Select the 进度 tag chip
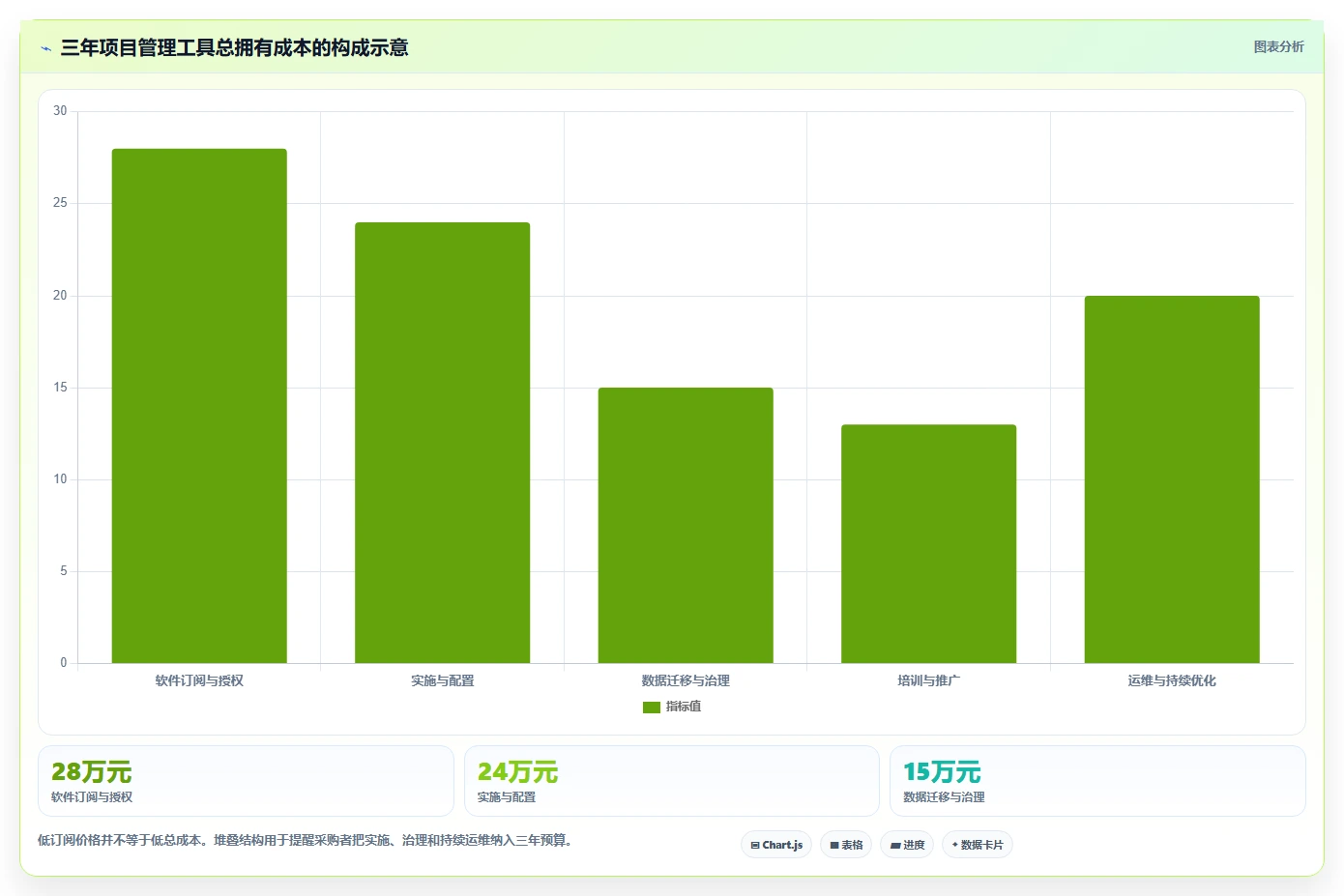The image size is (1344, 896). pyautogui.click(x=907, y=845)
